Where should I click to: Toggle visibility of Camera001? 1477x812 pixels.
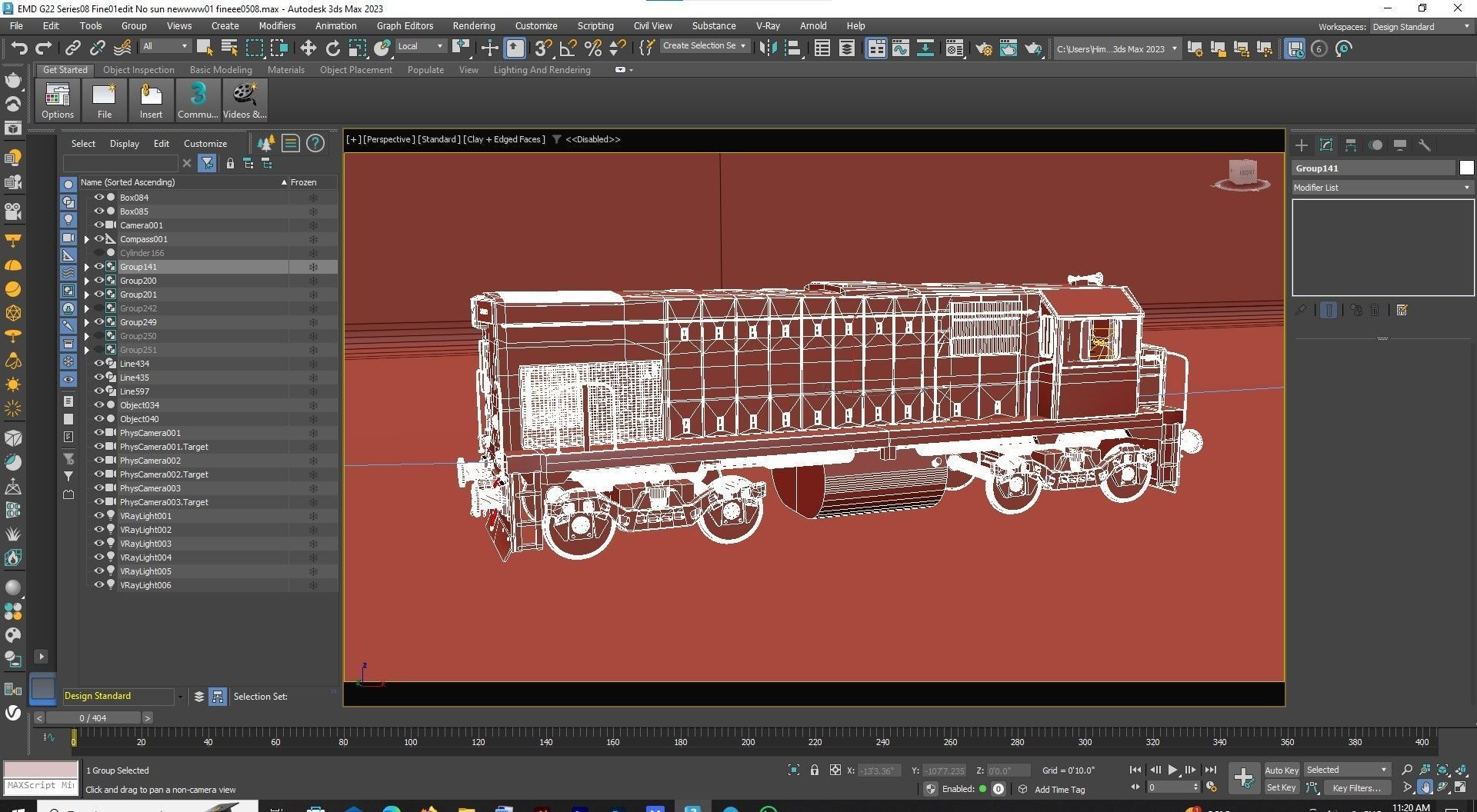pyautogui.click(x=98, y=225)
